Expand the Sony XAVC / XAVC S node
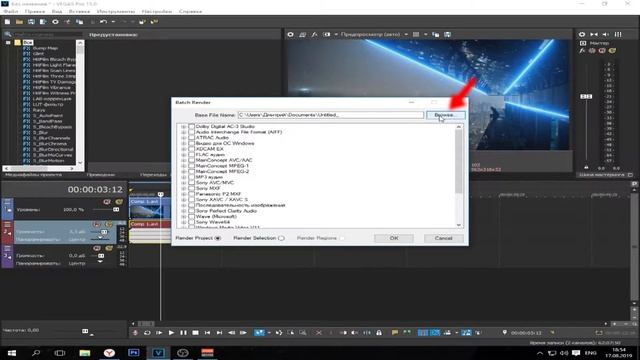Viewport: 640px width, 360px height. (x=184, y=200)
